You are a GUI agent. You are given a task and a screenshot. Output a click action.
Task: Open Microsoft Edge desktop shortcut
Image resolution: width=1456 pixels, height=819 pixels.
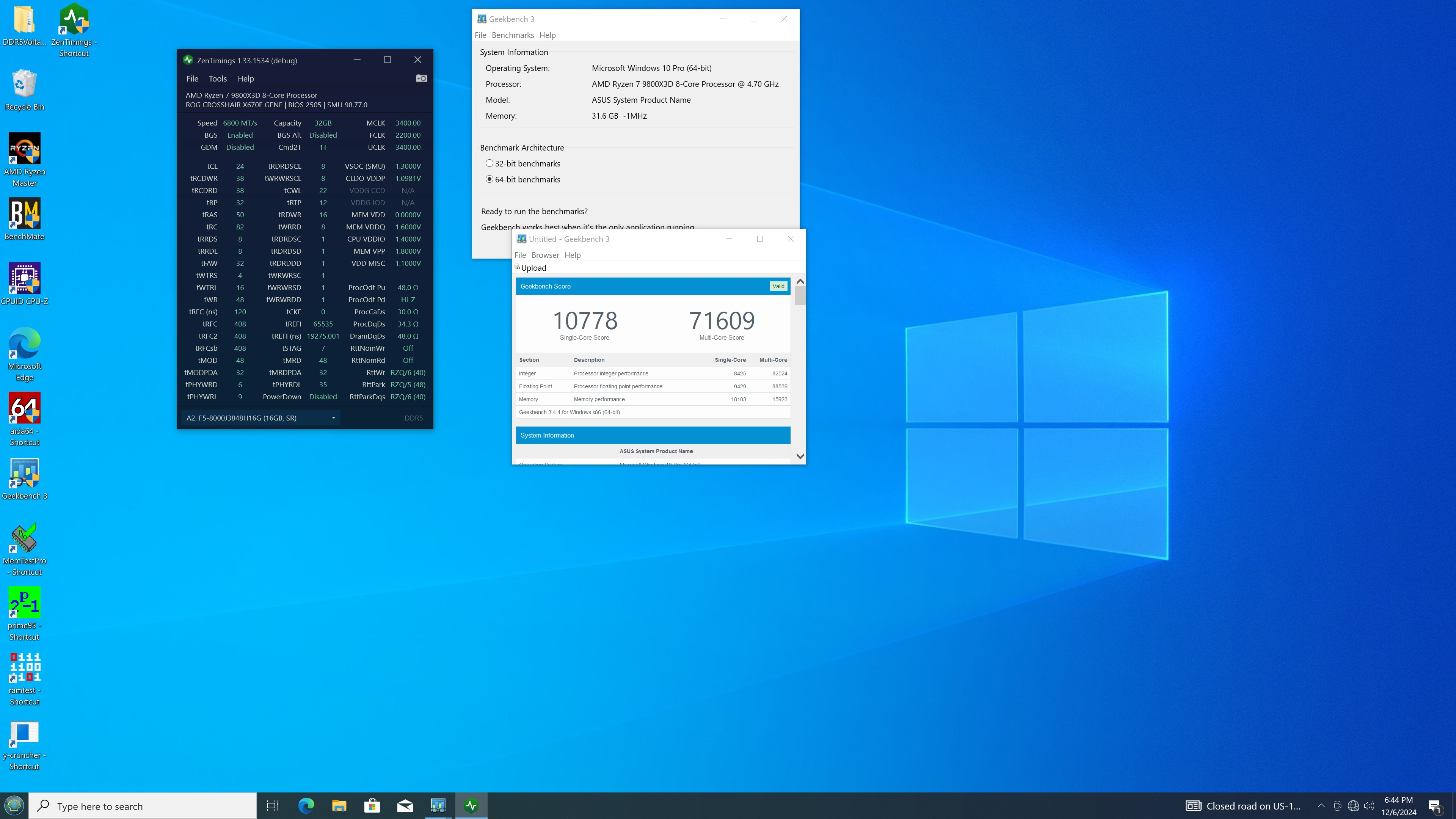pyautogui.click(x=24, y=355)
